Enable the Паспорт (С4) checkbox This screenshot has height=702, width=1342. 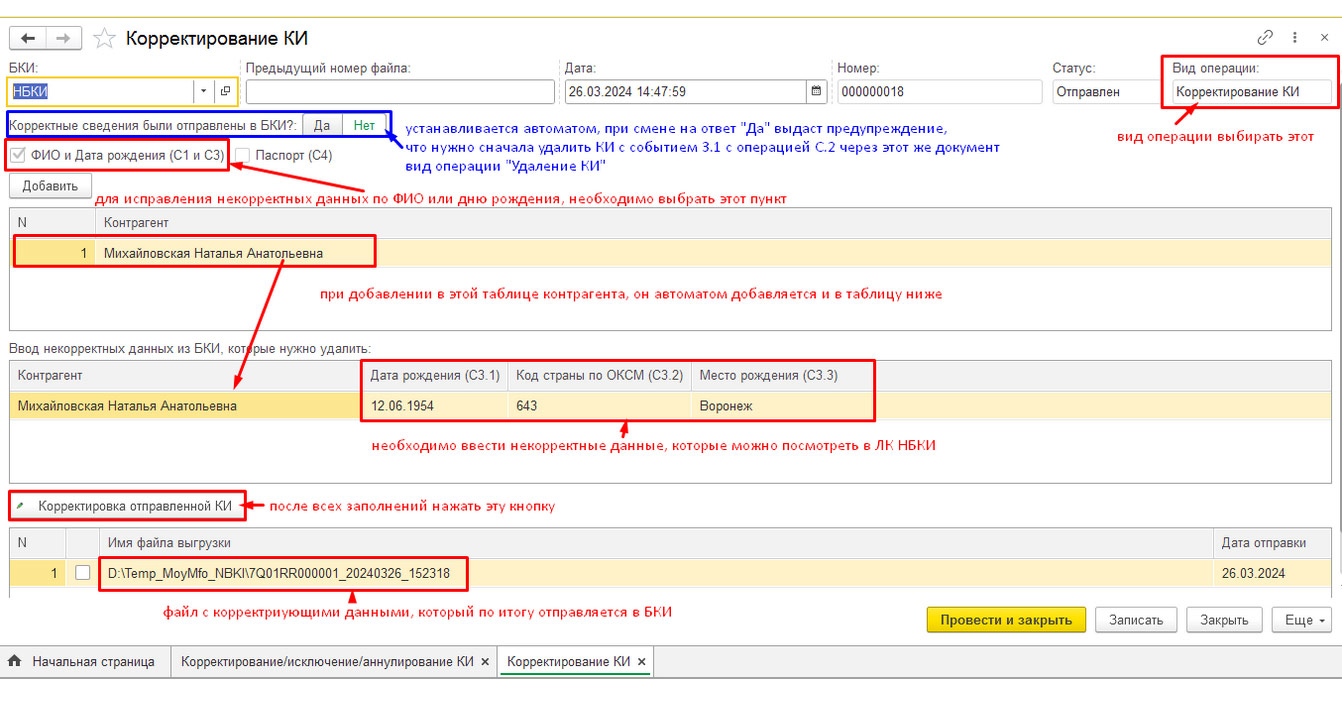pyautogui.click(x=242, y=155)
